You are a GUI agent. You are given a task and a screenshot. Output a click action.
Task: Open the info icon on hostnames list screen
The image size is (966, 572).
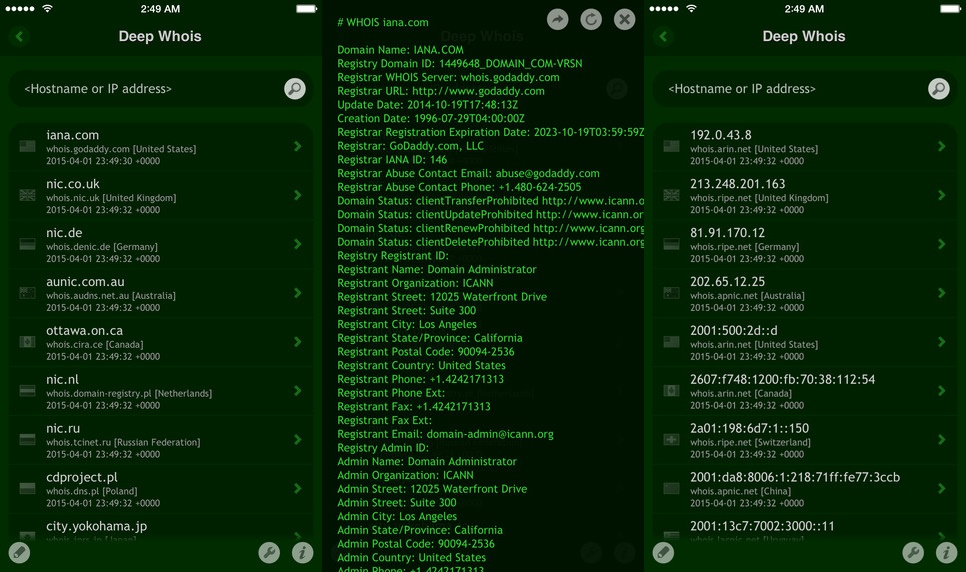point(302,552)
